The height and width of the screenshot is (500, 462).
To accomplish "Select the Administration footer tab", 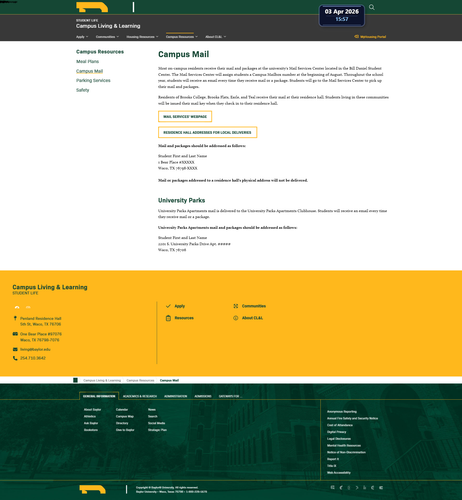I will 176,396.
